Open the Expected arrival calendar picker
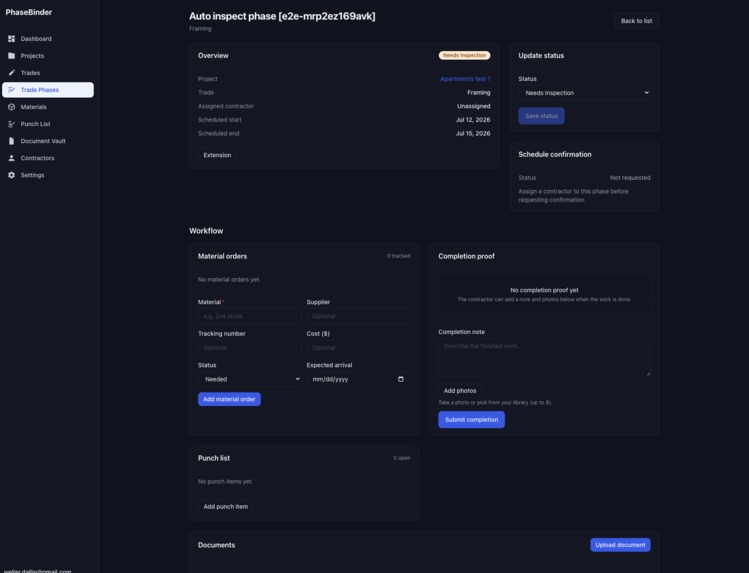The height and width of the screenshot is (573, 749). tap(401, 379)
